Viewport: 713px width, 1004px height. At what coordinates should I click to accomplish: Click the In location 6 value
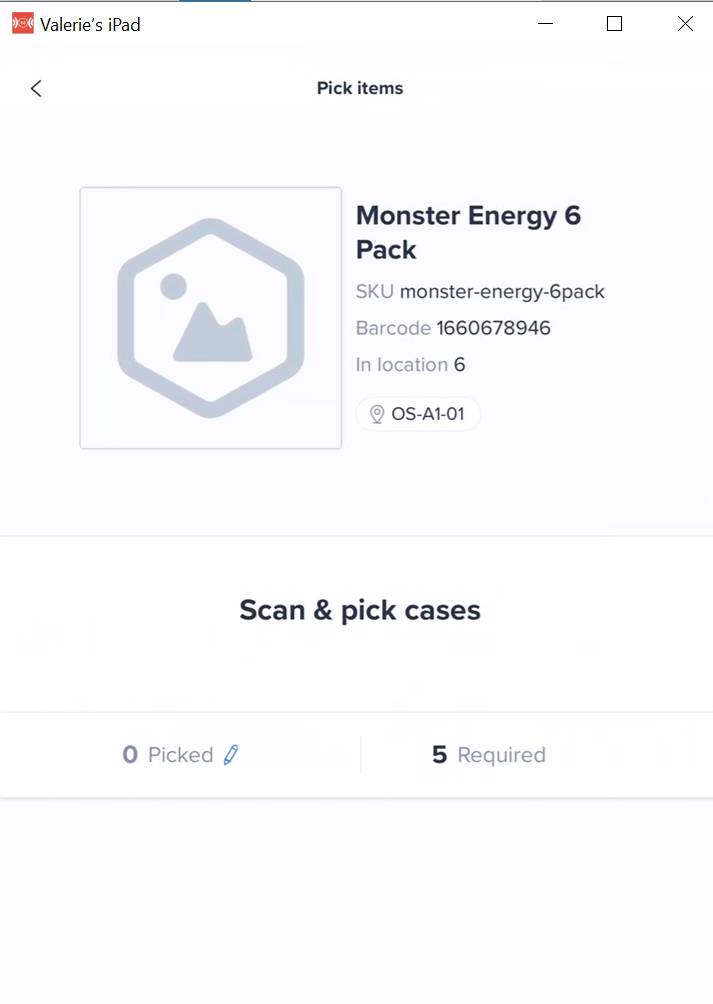[410, 364]
